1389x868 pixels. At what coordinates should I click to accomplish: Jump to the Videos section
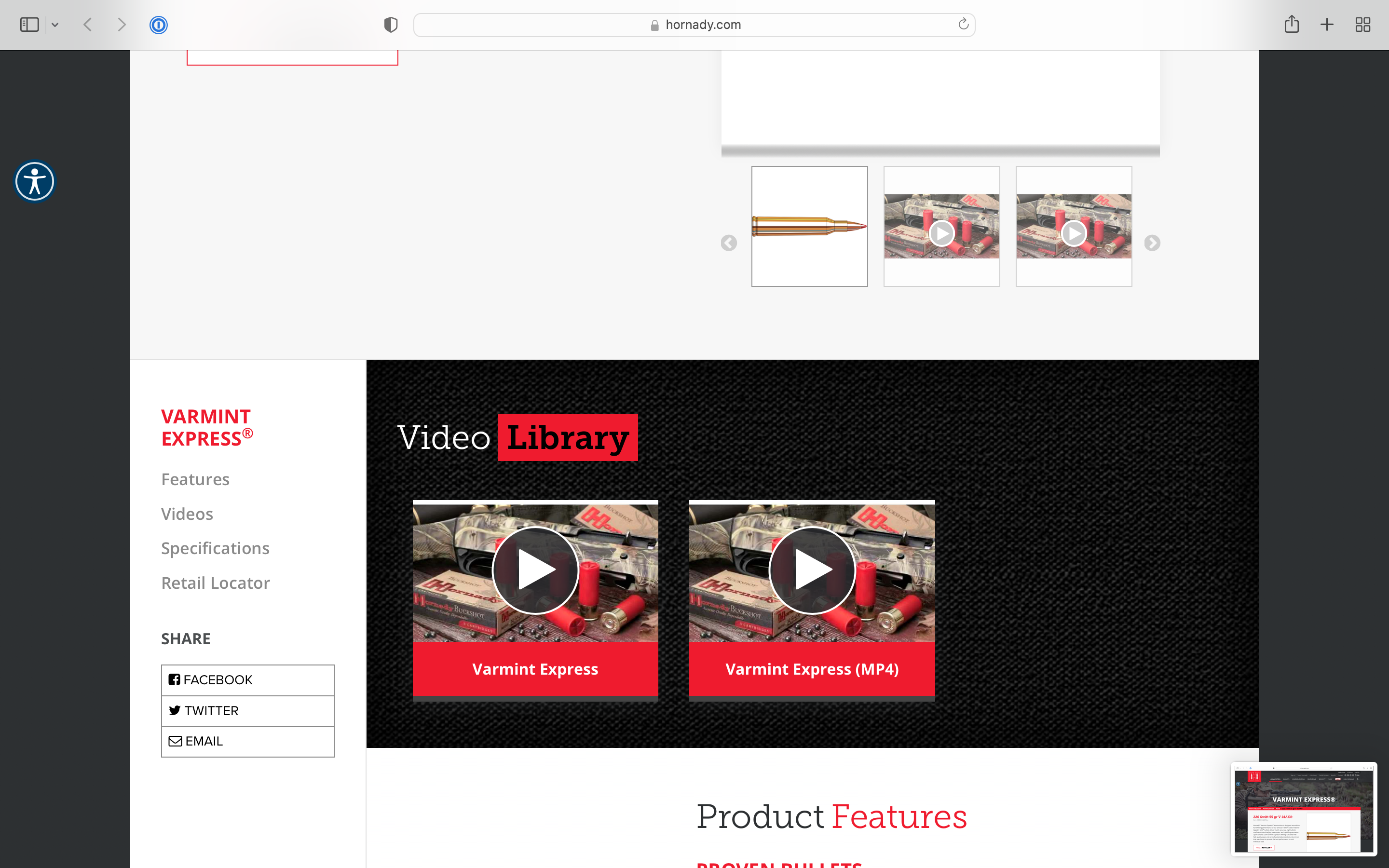pyautogui.click(x=187, y=514)
